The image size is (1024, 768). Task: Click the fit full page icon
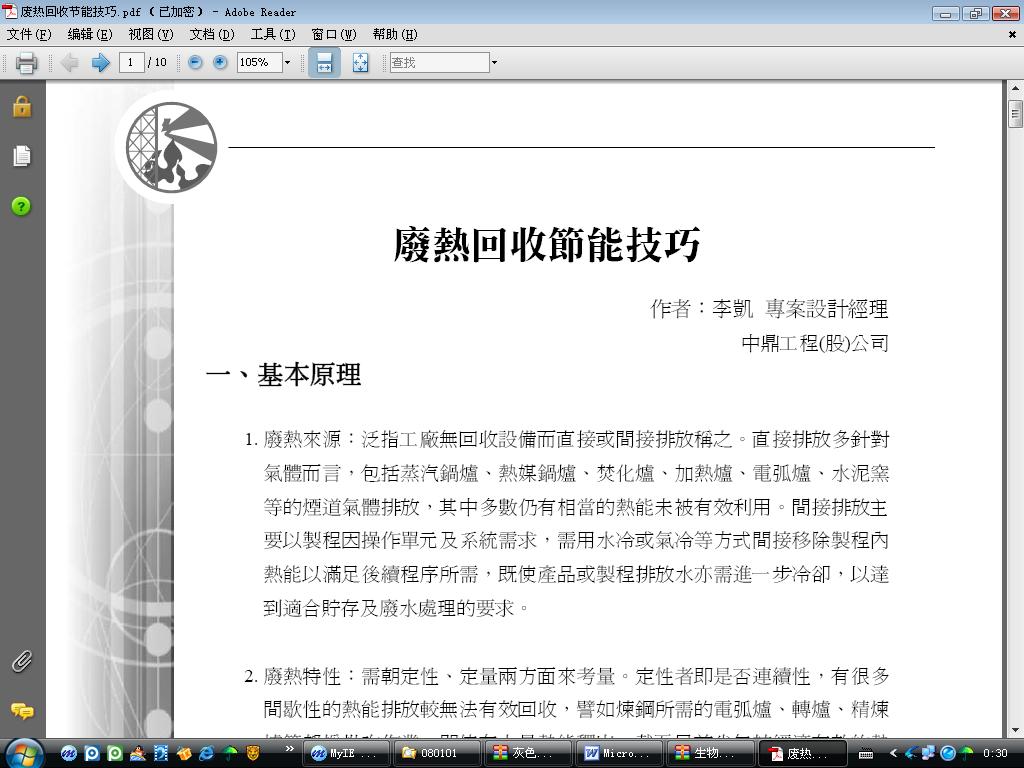(x=360, y=63)
